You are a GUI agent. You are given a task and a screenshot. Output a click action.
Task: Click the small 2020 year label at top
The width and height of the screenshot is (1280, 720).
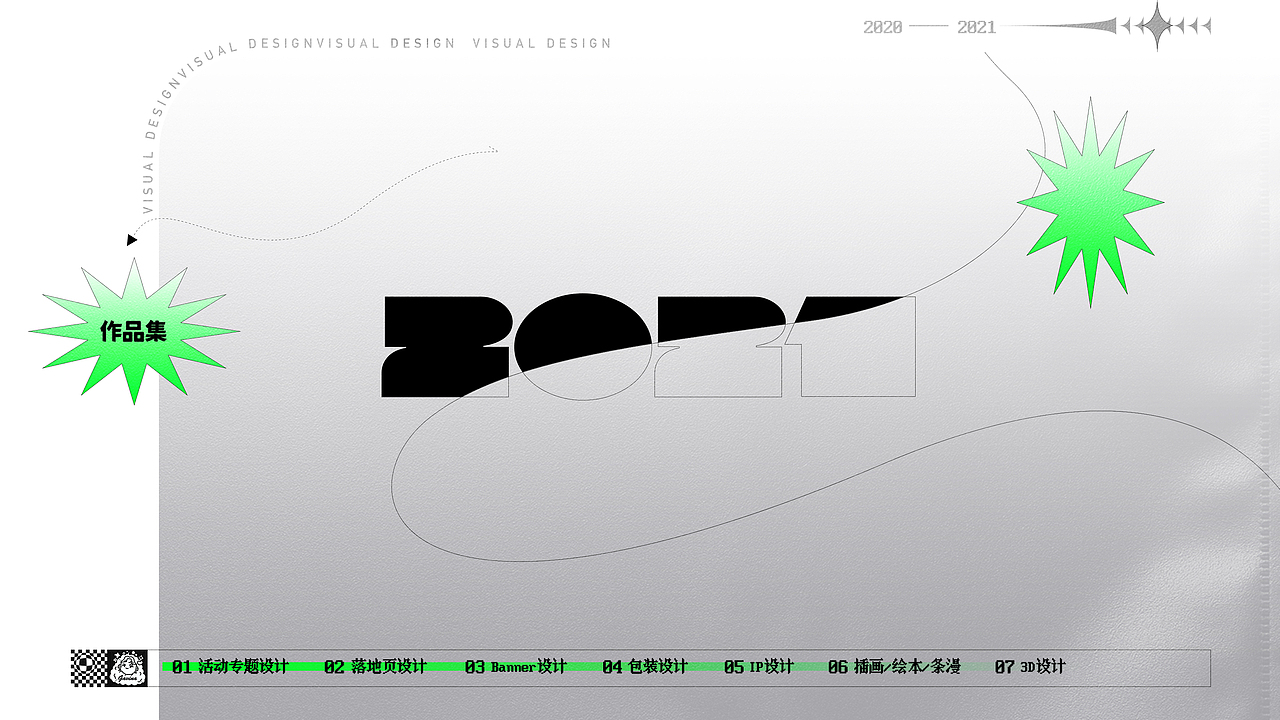883,27
